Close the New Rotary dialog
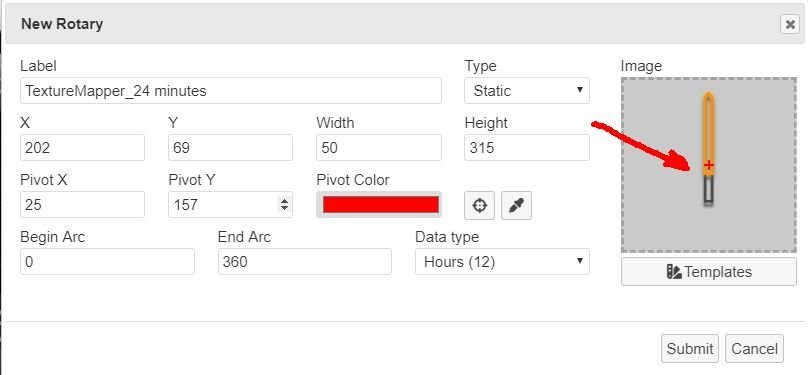This screenshot has height=375, width=808. (x=790, y=24)
